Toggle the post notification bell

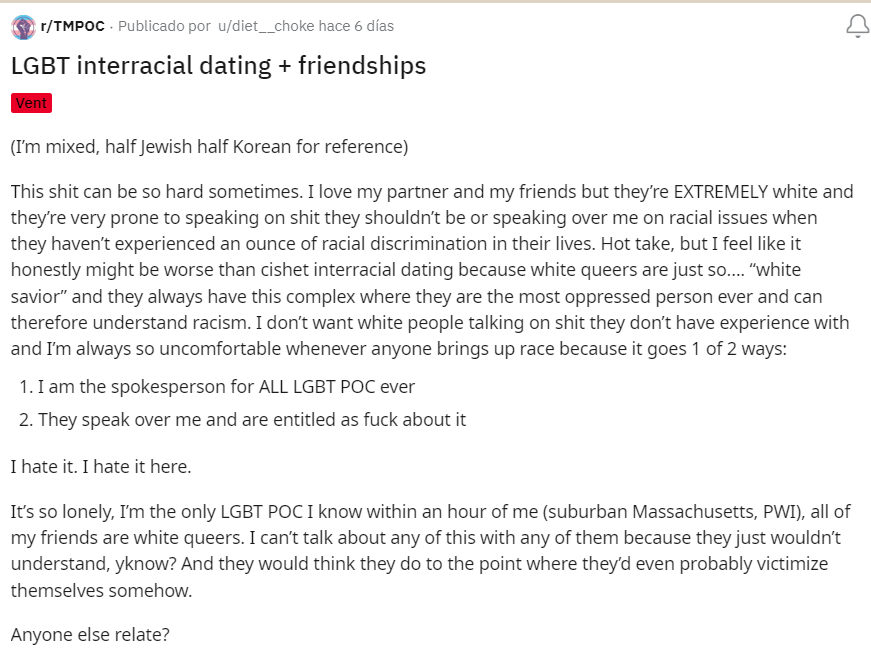point(857,26)
